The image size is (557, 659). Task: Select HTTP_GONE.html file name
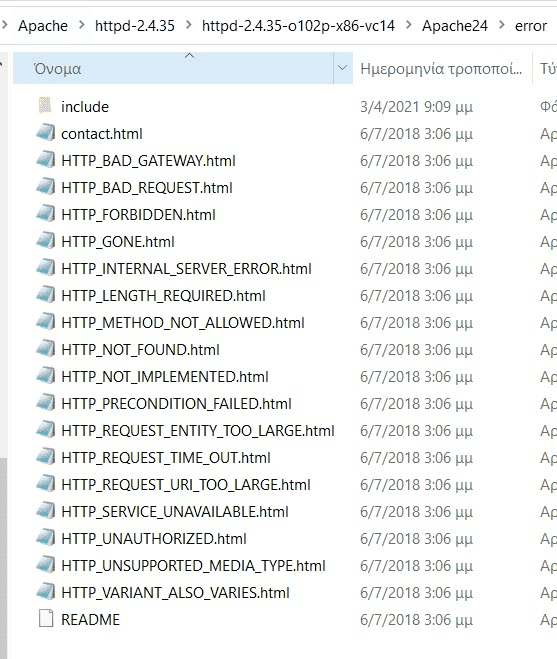point(118,242)
